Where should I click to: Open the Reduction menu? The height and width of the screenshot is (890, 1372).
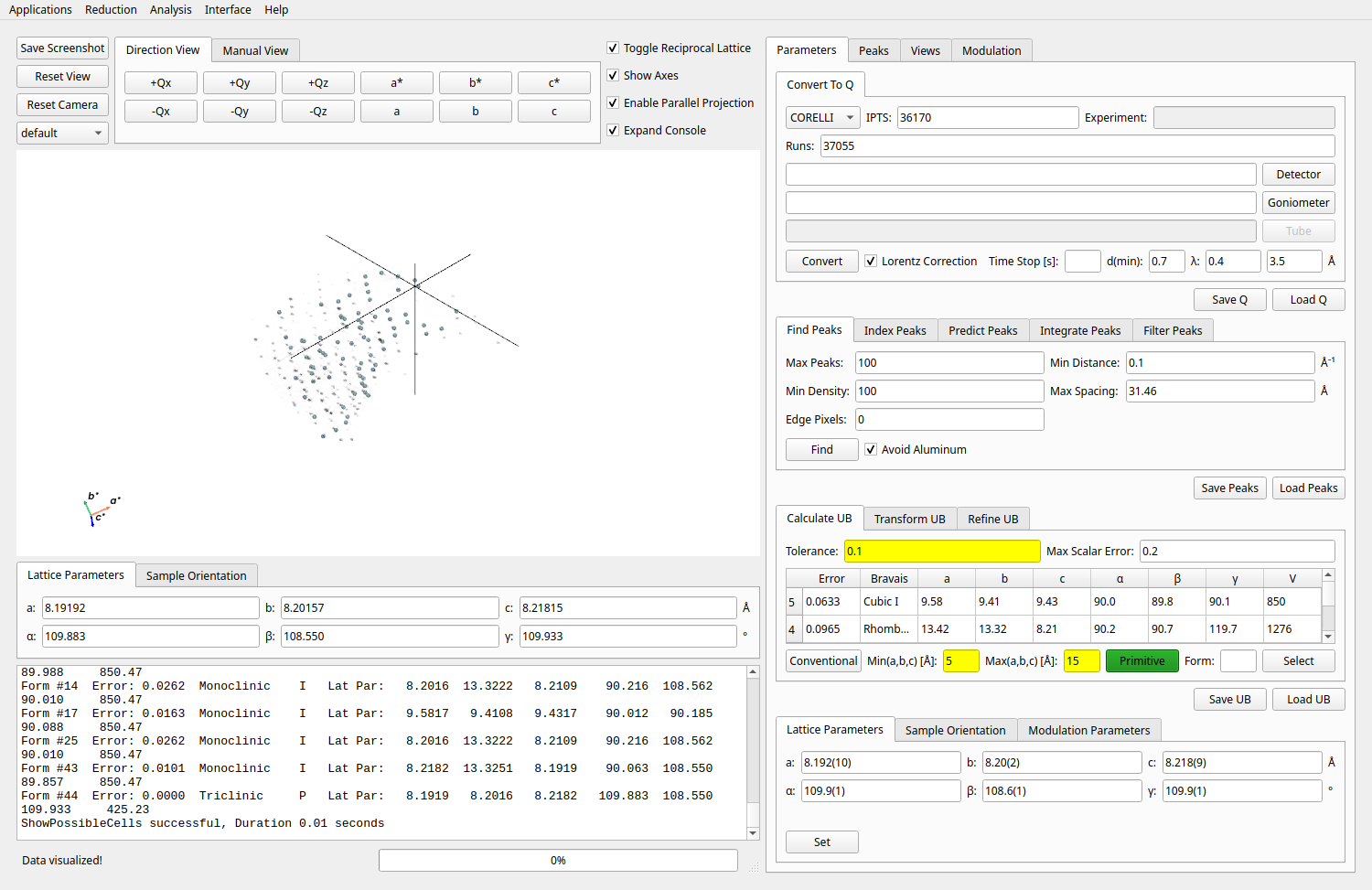(x=111, y=9)
